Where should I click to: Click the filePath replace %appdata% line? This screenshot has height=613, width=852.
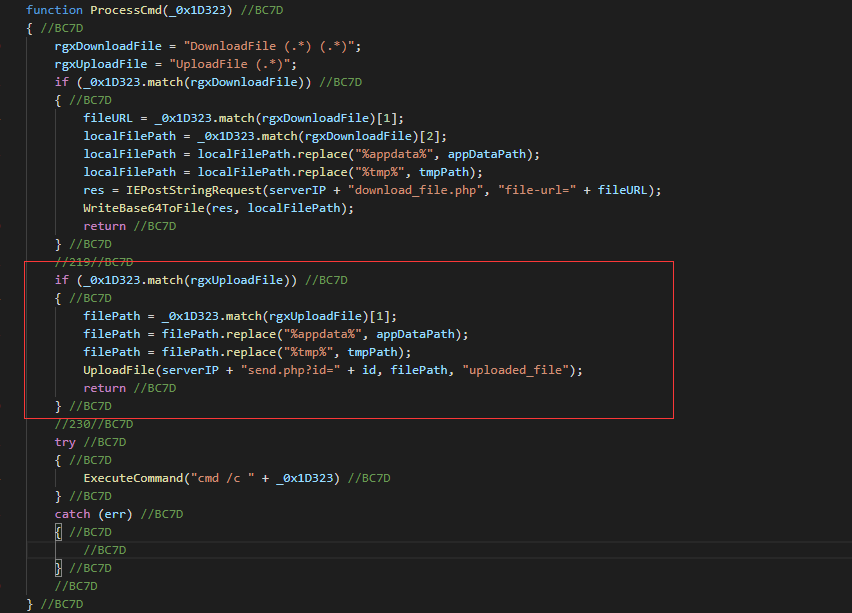click(275, 334)
